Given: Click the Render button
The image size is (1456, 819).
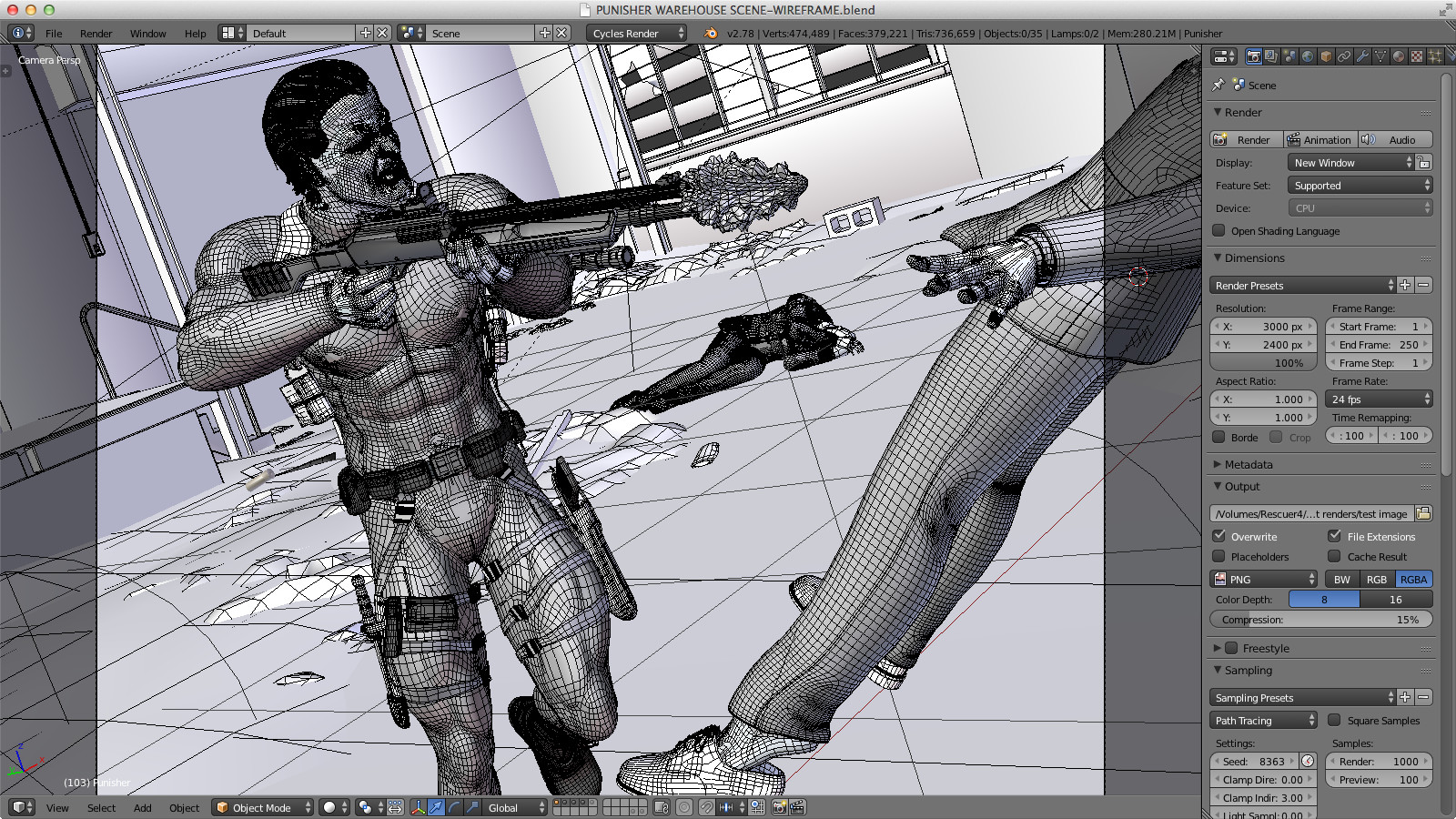Looking at the screenshot, I should [1247, 139].
